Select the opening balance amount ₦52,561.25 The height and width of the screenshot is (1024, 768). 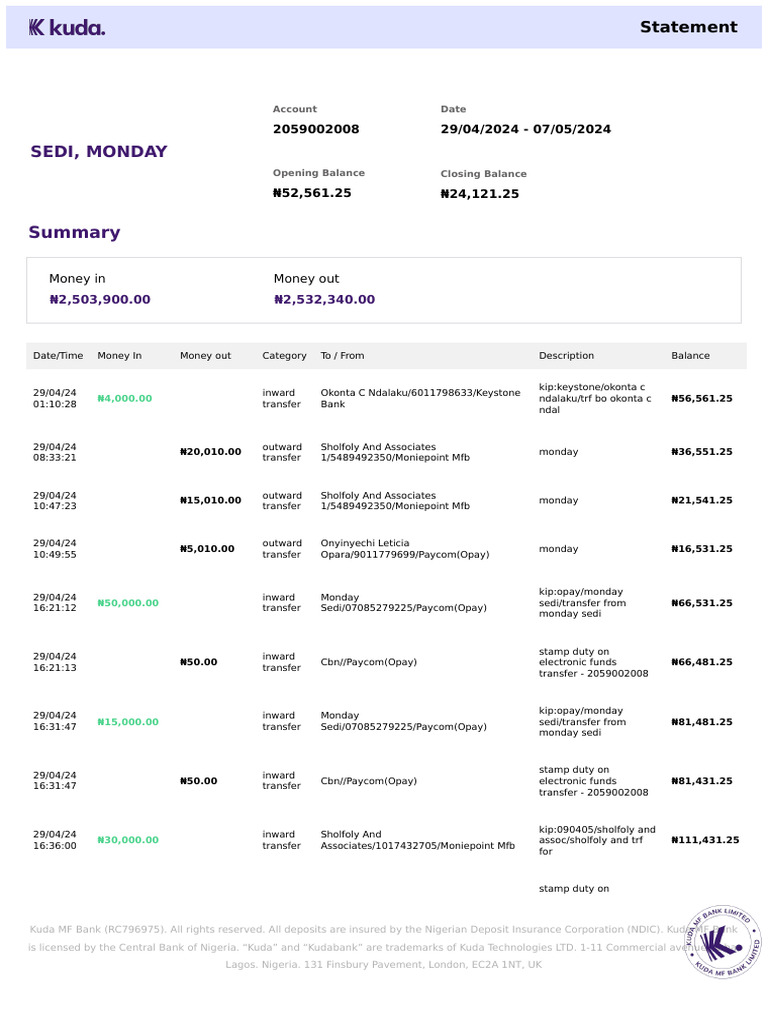(x=312, y=193)
